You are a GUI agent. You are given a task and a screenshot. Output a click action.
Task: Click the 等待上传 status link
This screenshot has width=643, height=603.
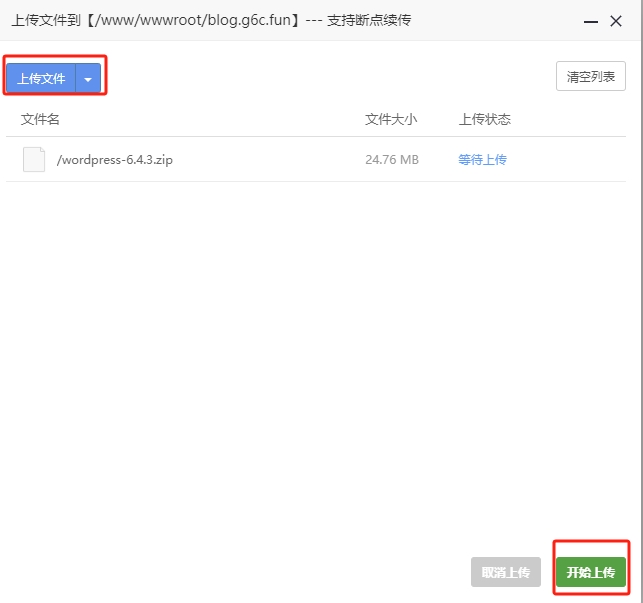point(482,159)
